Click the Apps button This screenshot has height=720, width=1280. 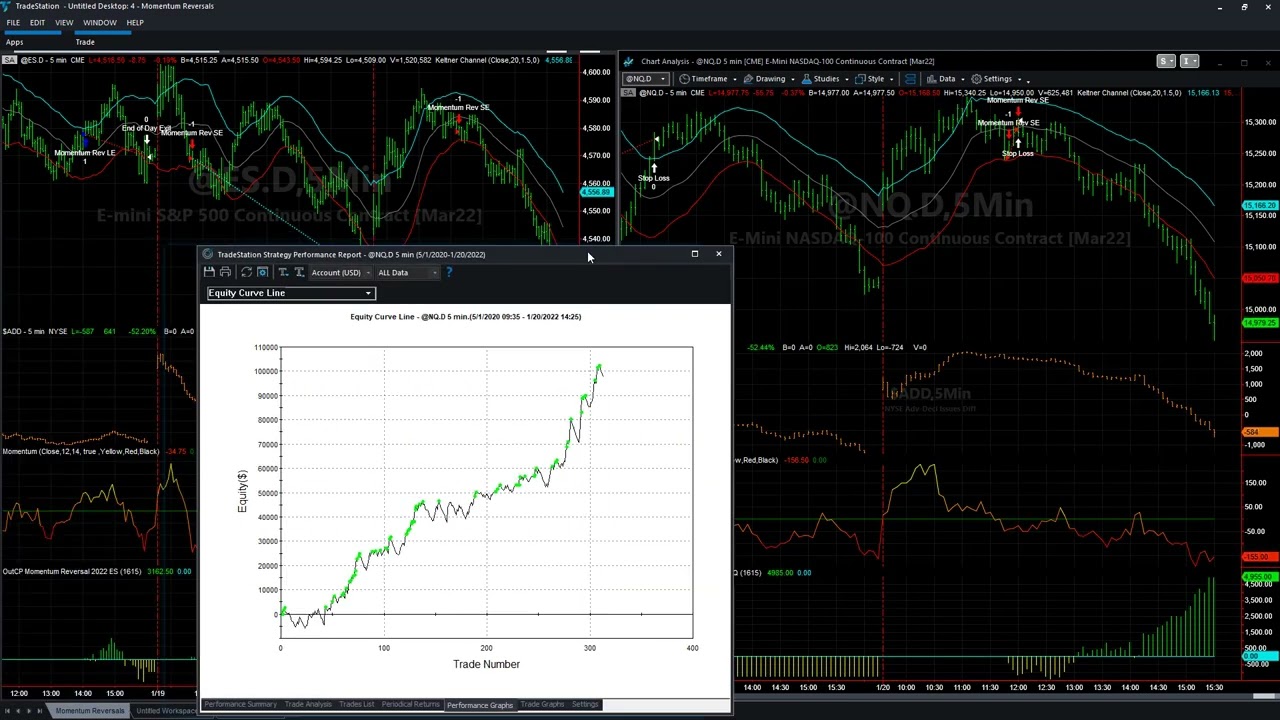click(15, 42)
